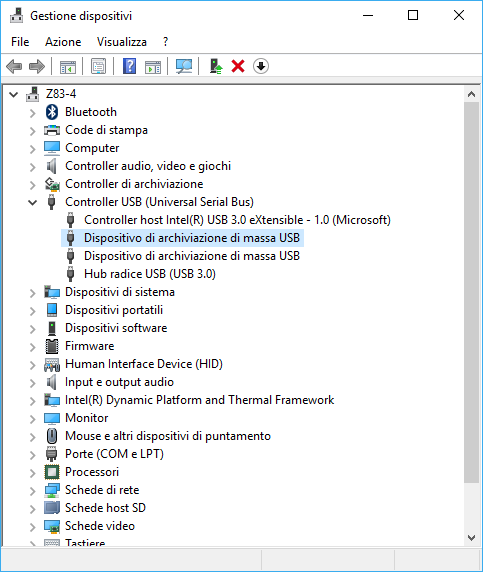Select Mouse e altri dispositivi di puntamento

pyautogui.click(x=168, y=436)
